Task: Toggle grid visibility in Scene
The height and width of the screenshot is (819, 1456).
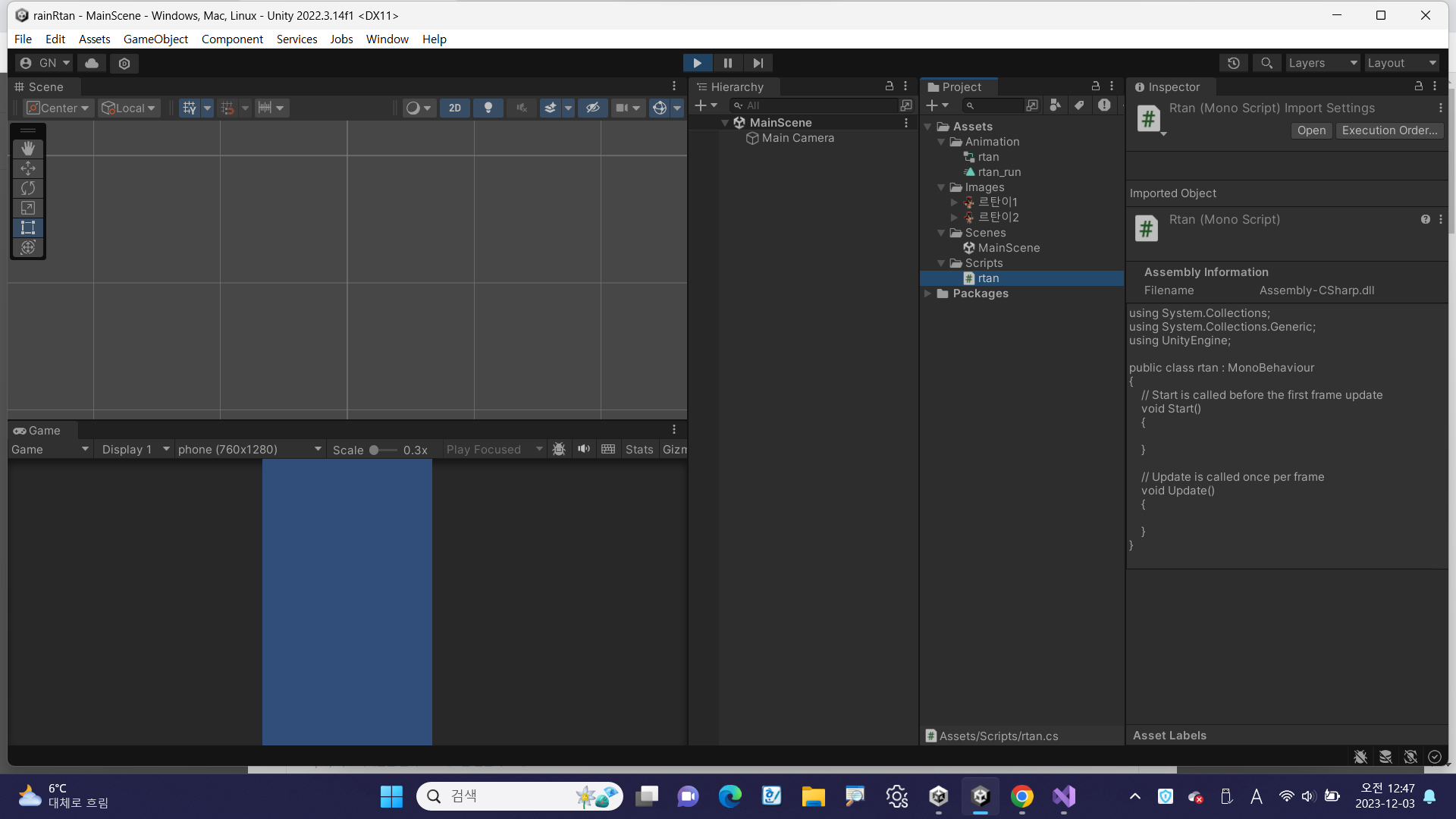Action: pyautogui.click(x=190, y=108)
